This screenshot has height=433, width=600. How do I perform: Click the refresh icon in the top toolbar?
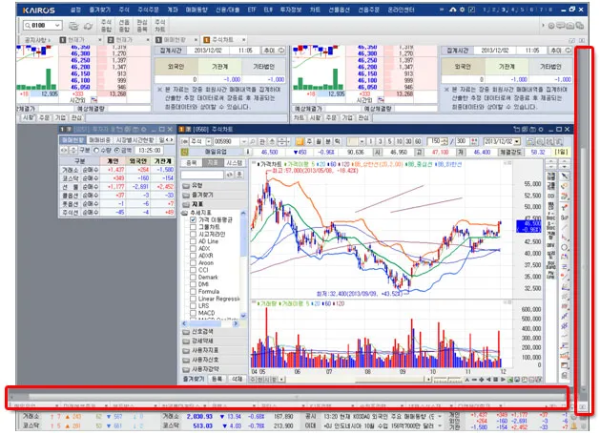(x=88, y=26)
